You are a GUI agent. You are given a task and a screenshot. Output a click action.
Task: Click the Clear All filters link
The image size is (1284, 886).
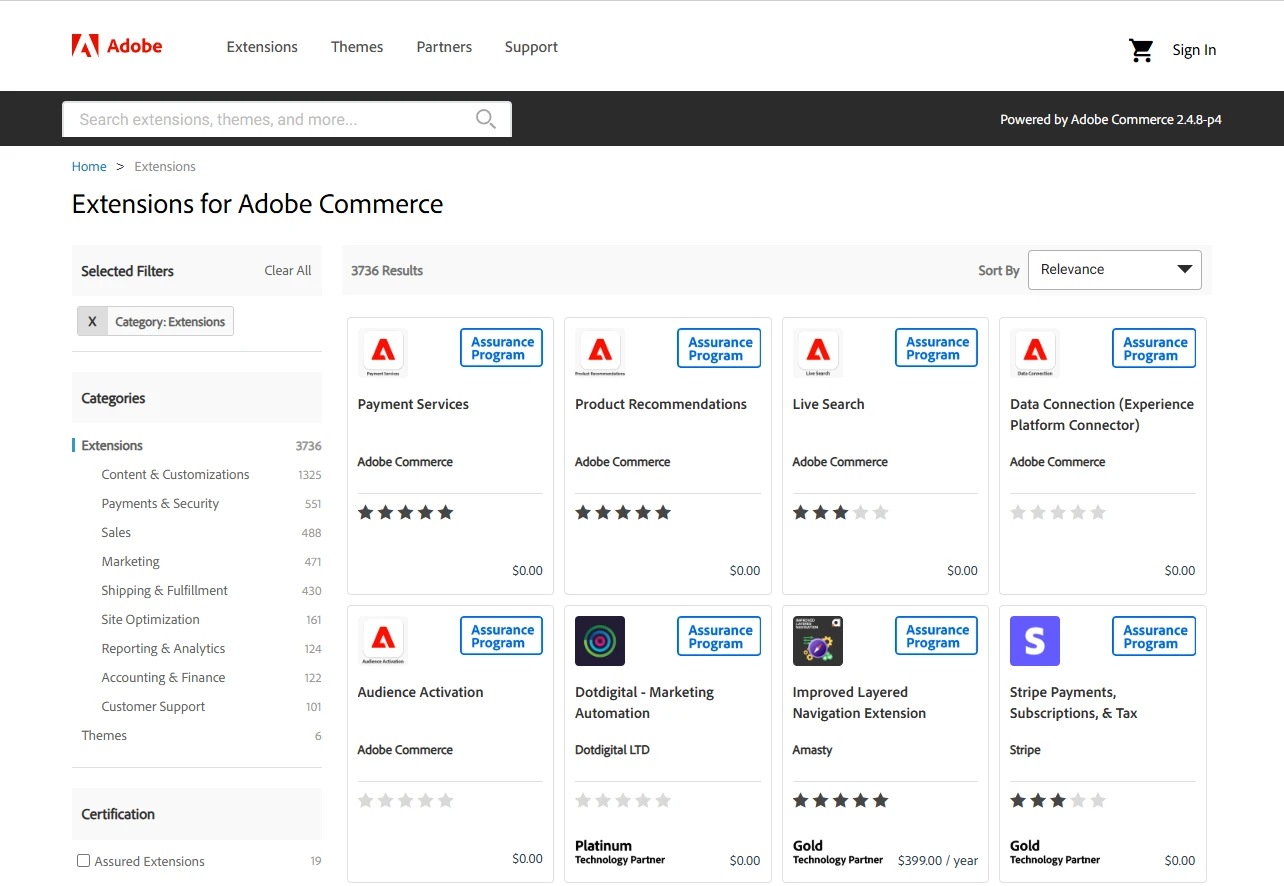point(287,270)
